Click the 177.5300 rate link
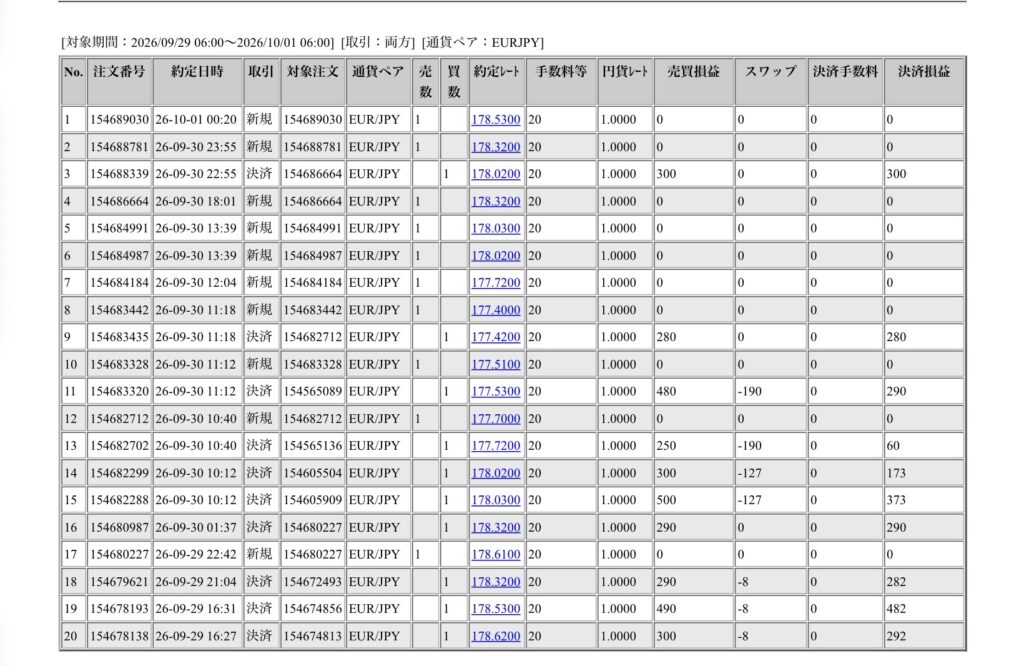This screenshot has height=666, width=1024. [496, 391]
